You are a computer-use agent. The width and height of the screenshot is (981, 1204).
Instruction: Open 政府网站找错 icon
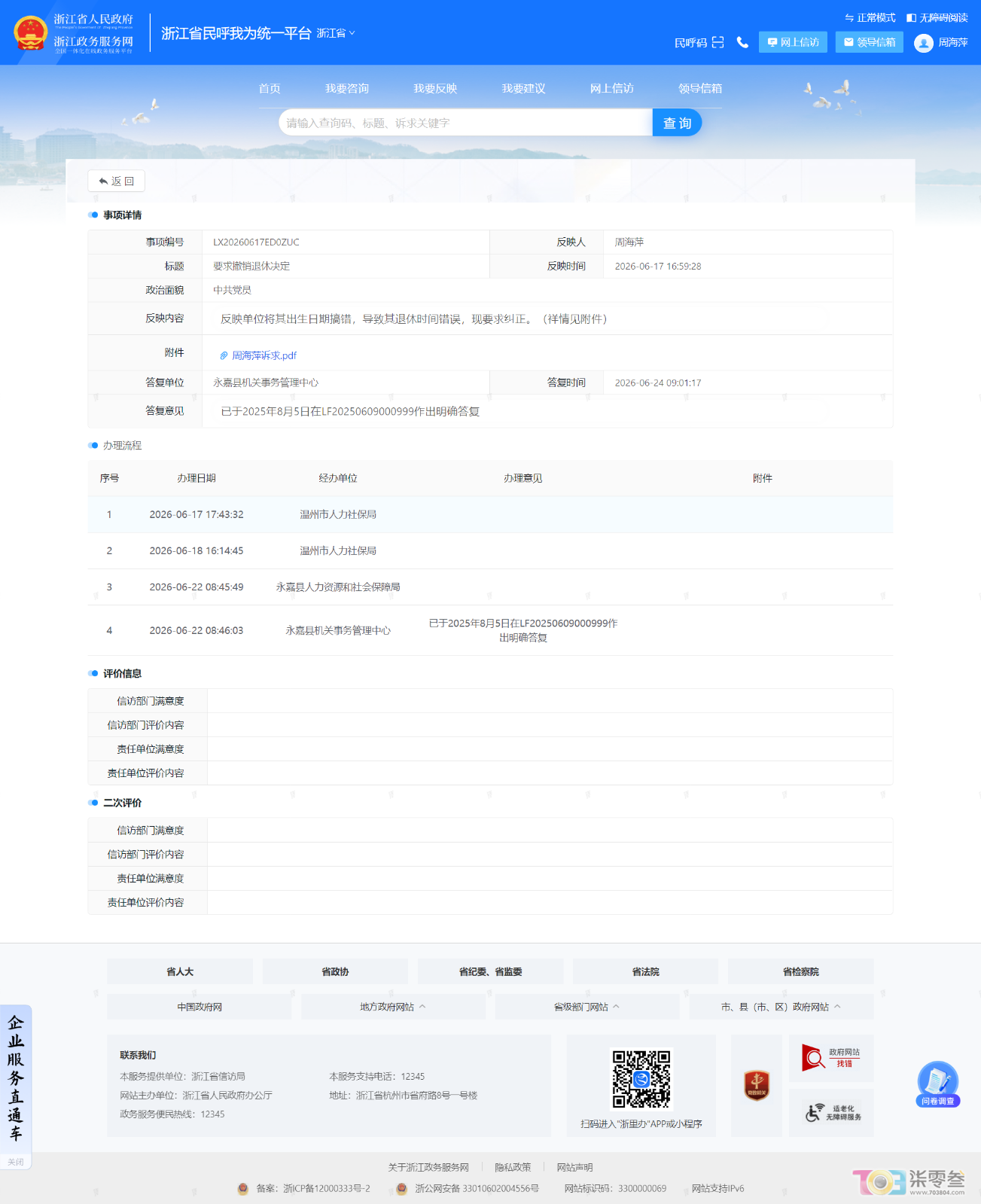pos(831,1058)
